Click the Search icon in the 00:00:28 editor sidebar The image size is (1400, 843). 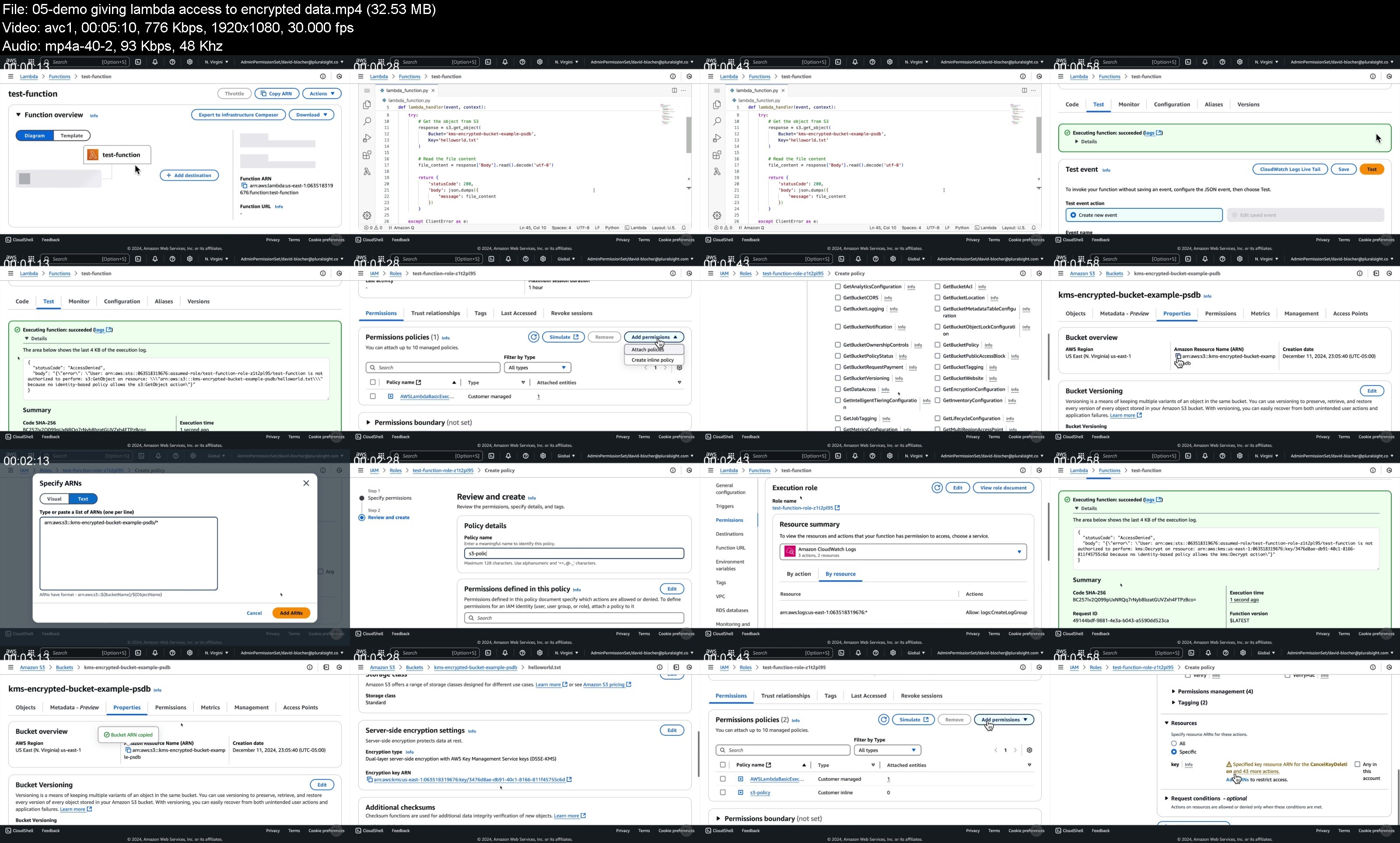(367, 122)
